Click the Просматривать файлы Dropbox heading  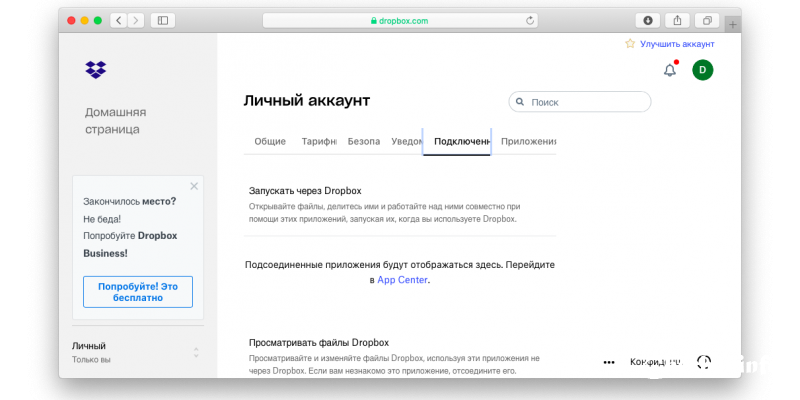coord(319,342)
